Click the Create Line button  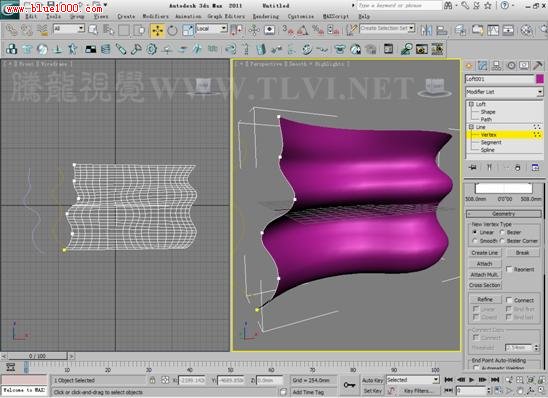coord(484,253)
